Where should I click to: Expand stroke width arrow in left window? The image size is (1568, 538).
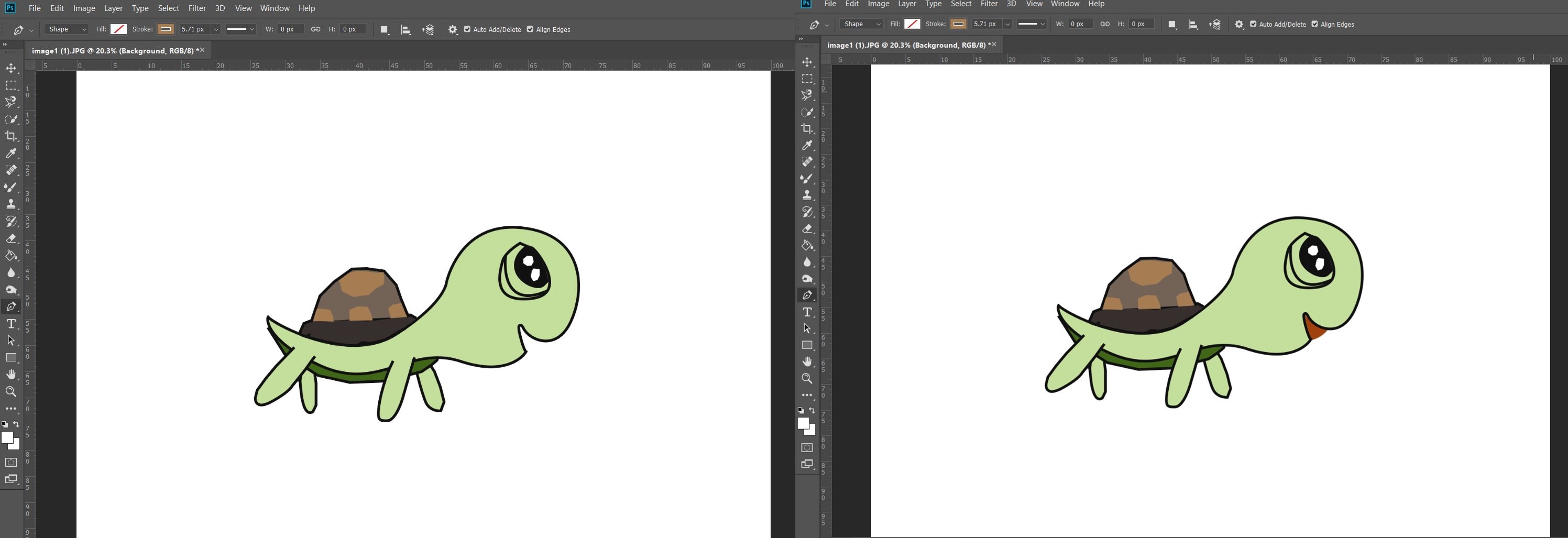[x=215, y=29]
